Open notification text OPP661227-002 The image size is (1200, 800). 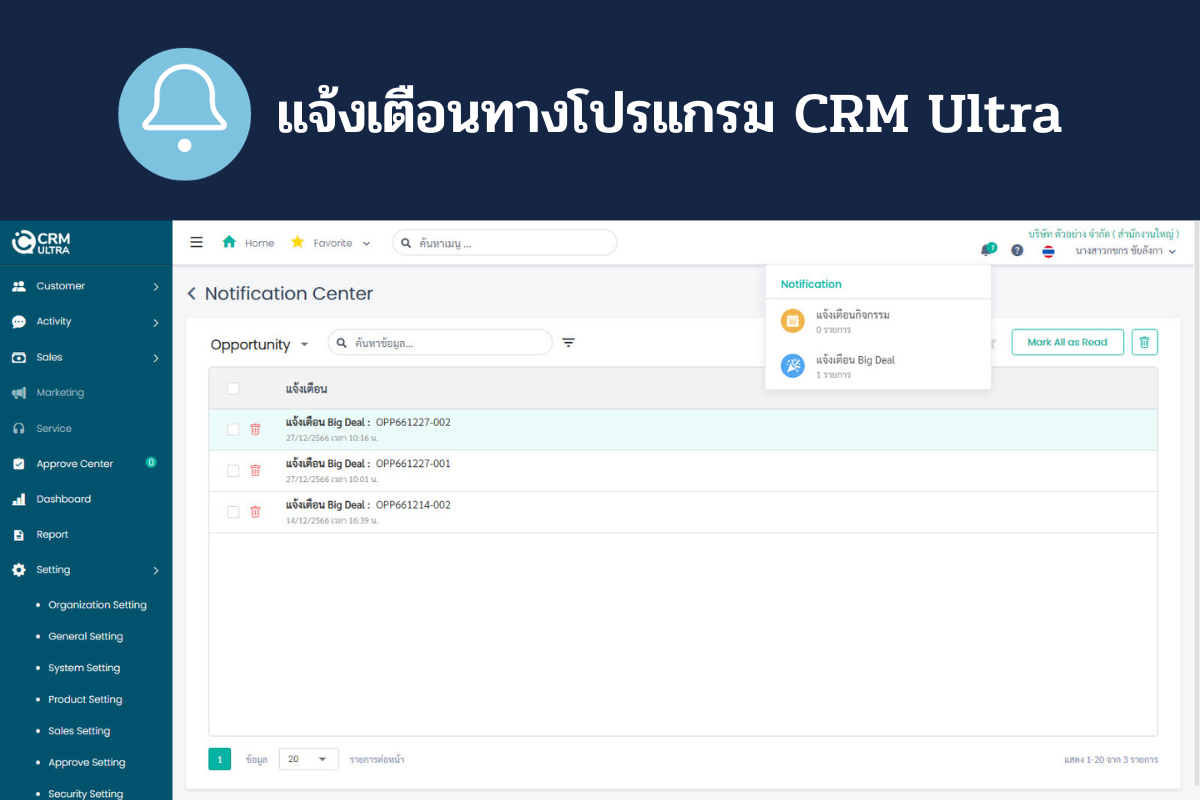(x=368, y=422)
